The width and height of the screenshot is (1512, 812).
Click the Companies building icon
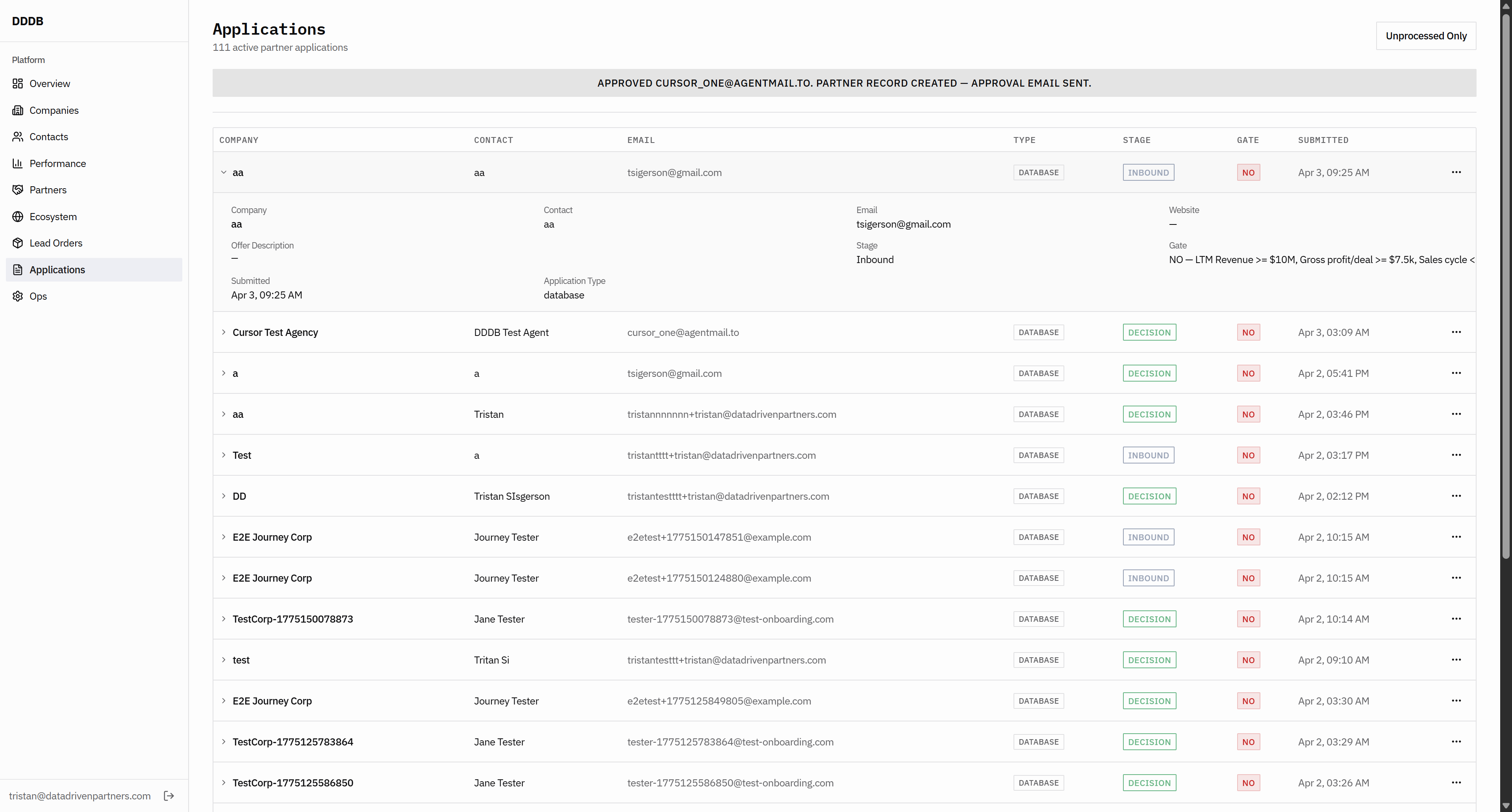pos(18,110)
